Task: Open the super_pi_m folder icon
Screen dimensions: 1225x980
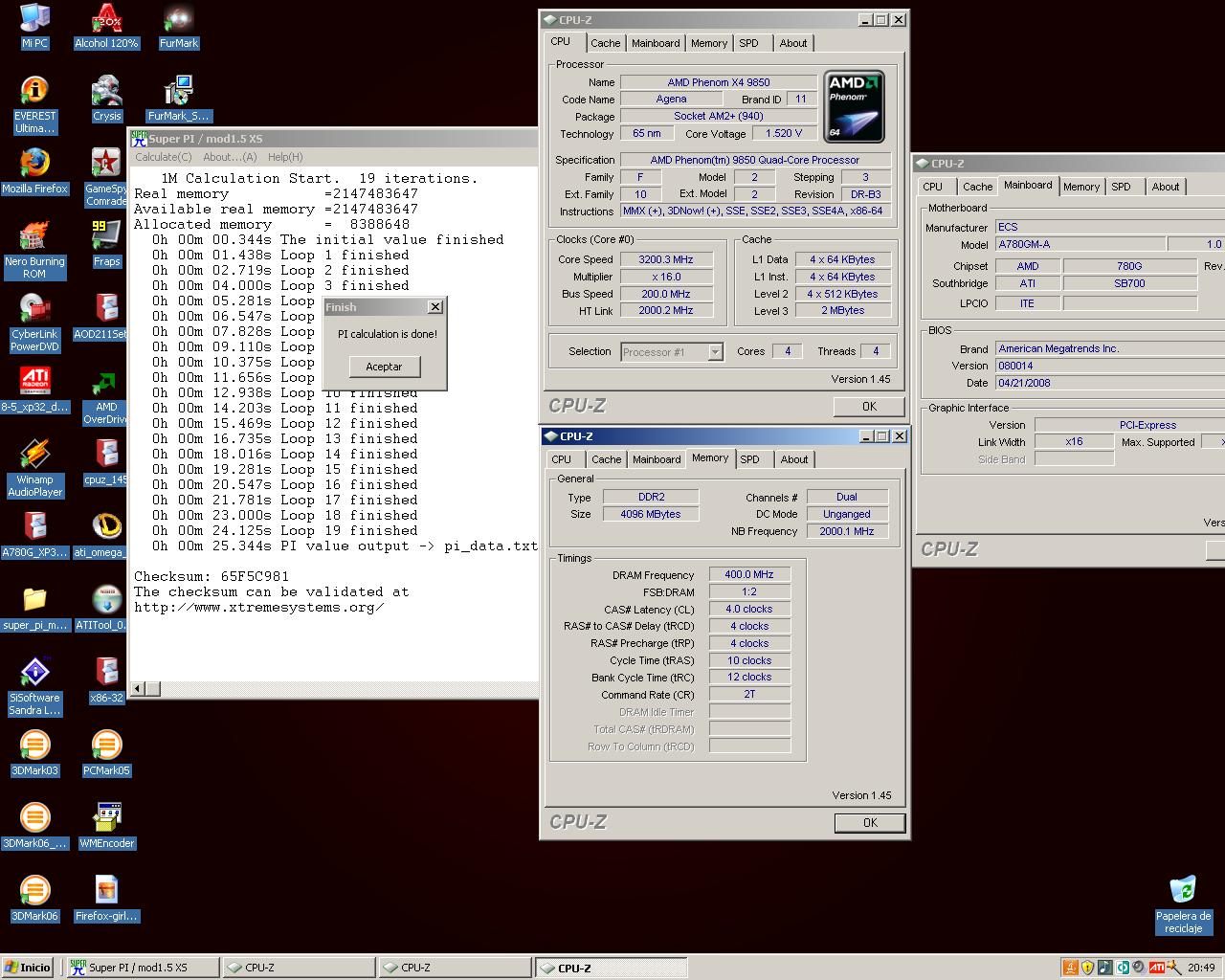Action: 34,608
